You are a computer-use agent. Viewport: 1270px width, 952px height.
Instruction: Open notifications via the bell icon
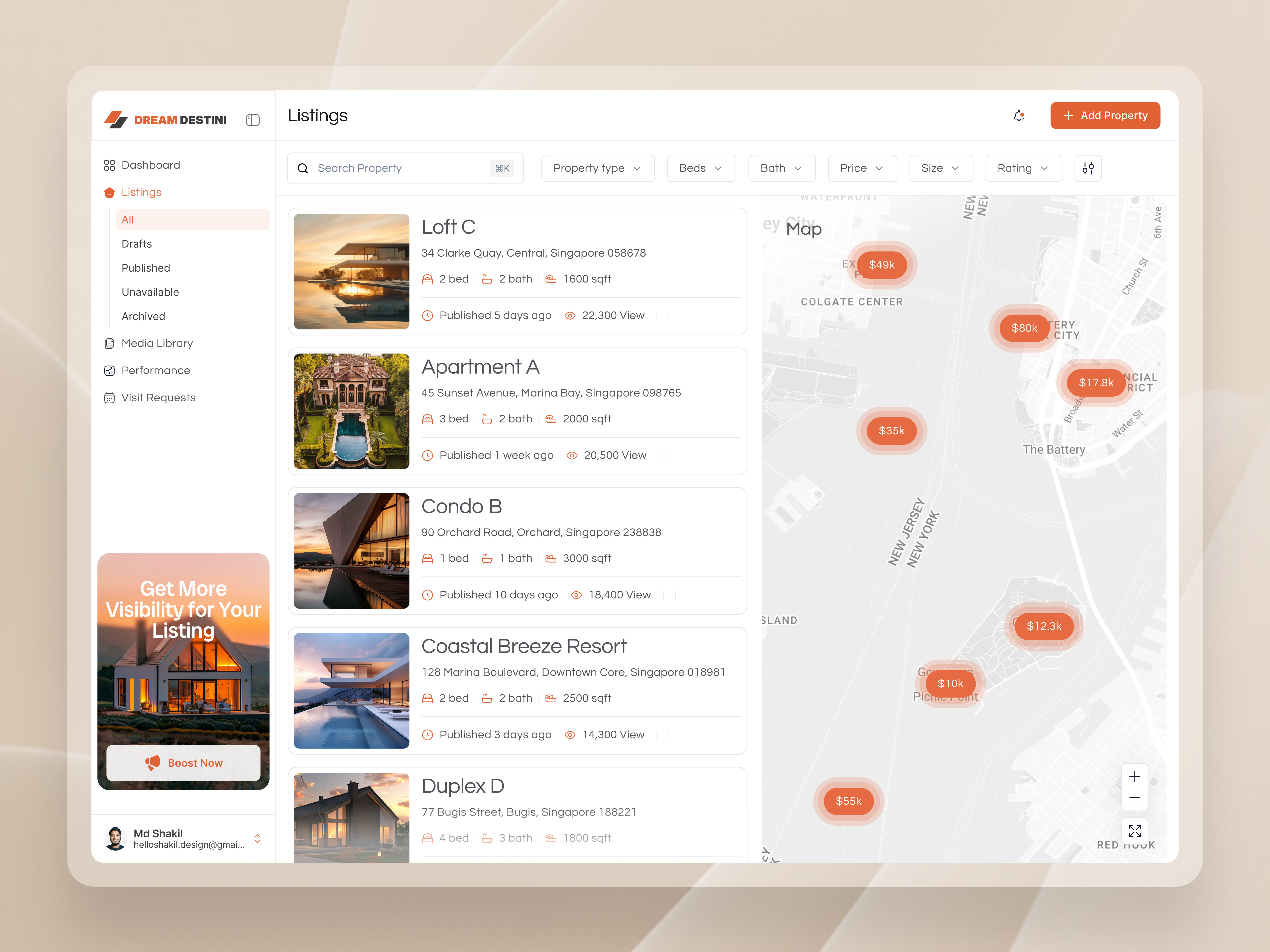[1019, 115]
